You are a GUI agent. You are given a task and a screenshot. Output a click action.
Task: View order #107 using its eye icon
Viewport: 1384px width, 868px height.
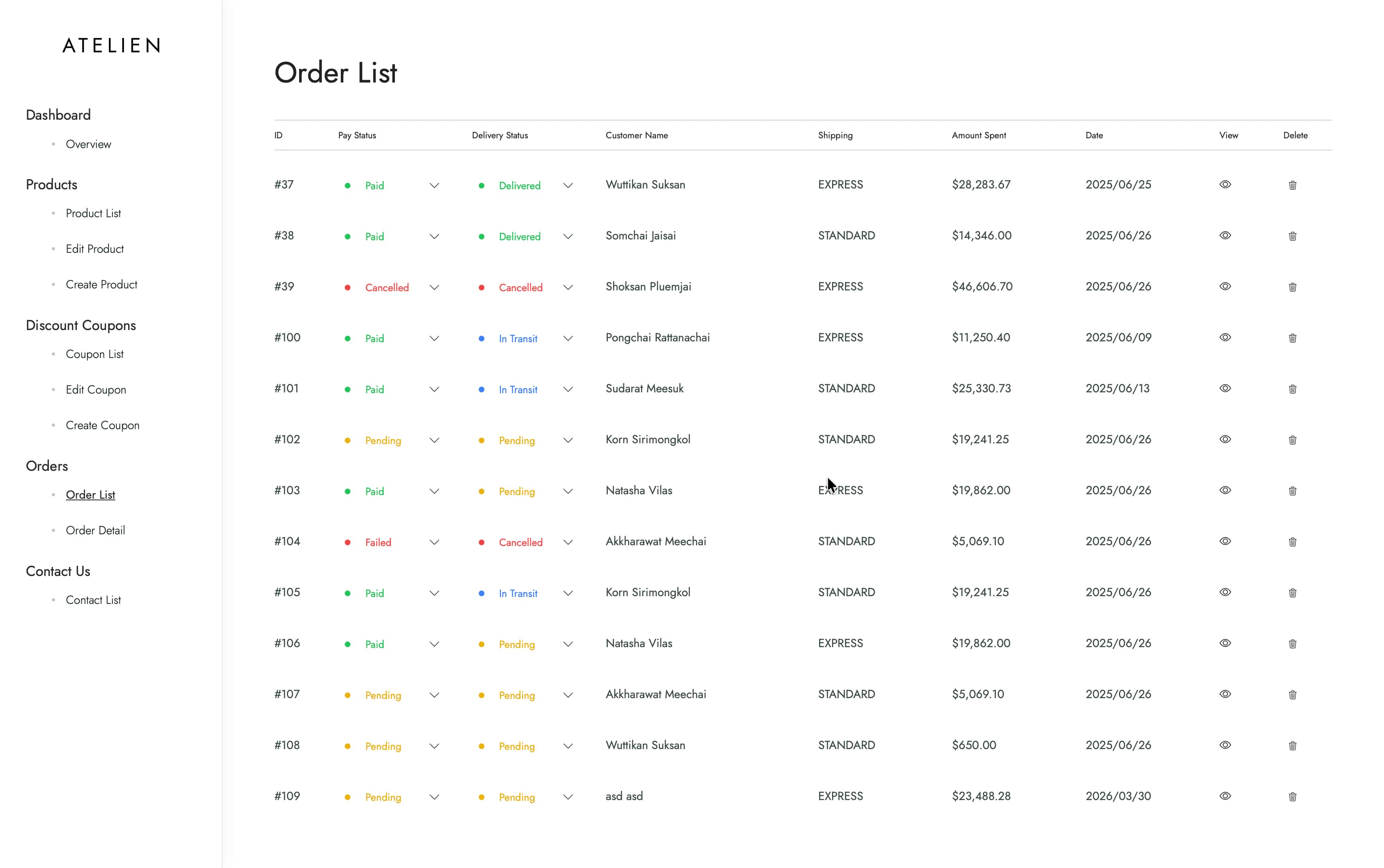pos(1225,694)
